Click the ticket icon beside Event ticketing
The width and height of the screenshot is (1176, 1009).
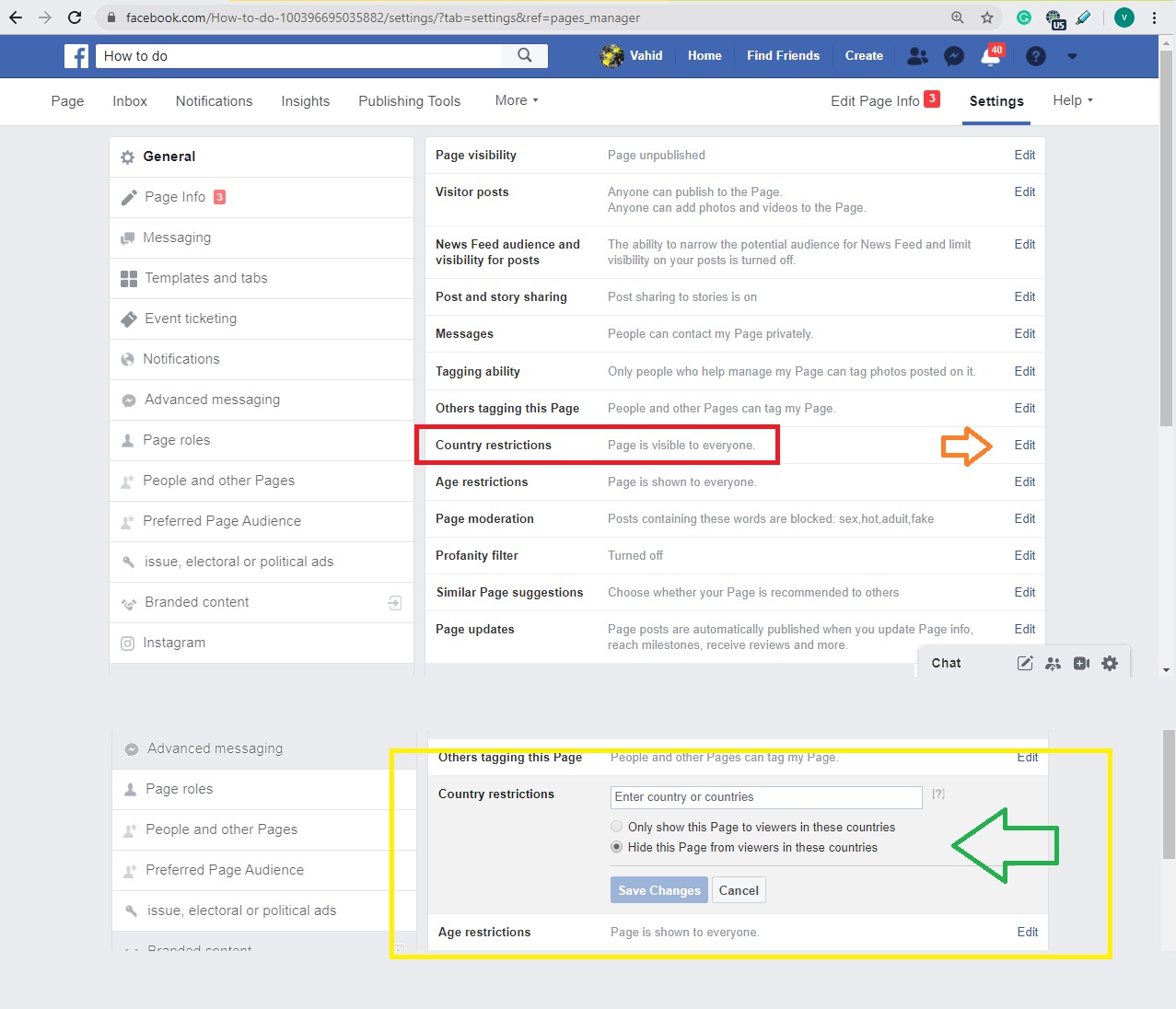point(129,319)
